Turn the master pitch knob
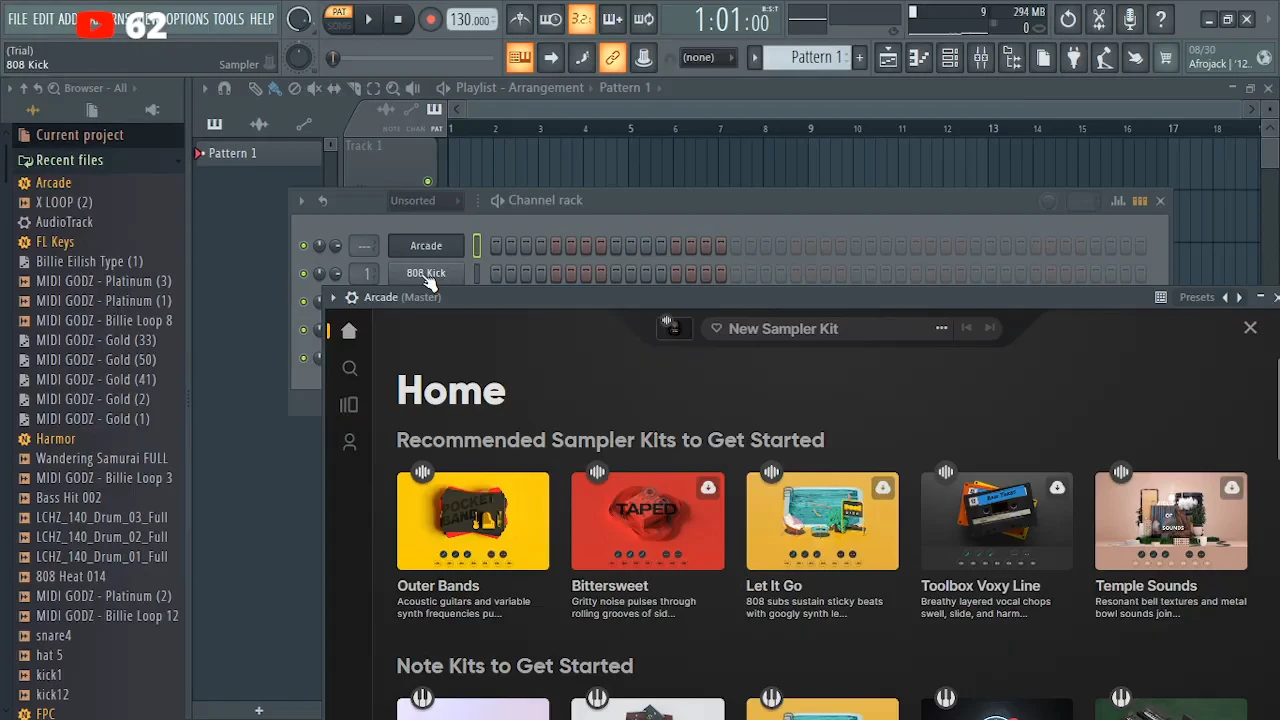The width and height of the screenshot is (1280, 720). point(299,58)
